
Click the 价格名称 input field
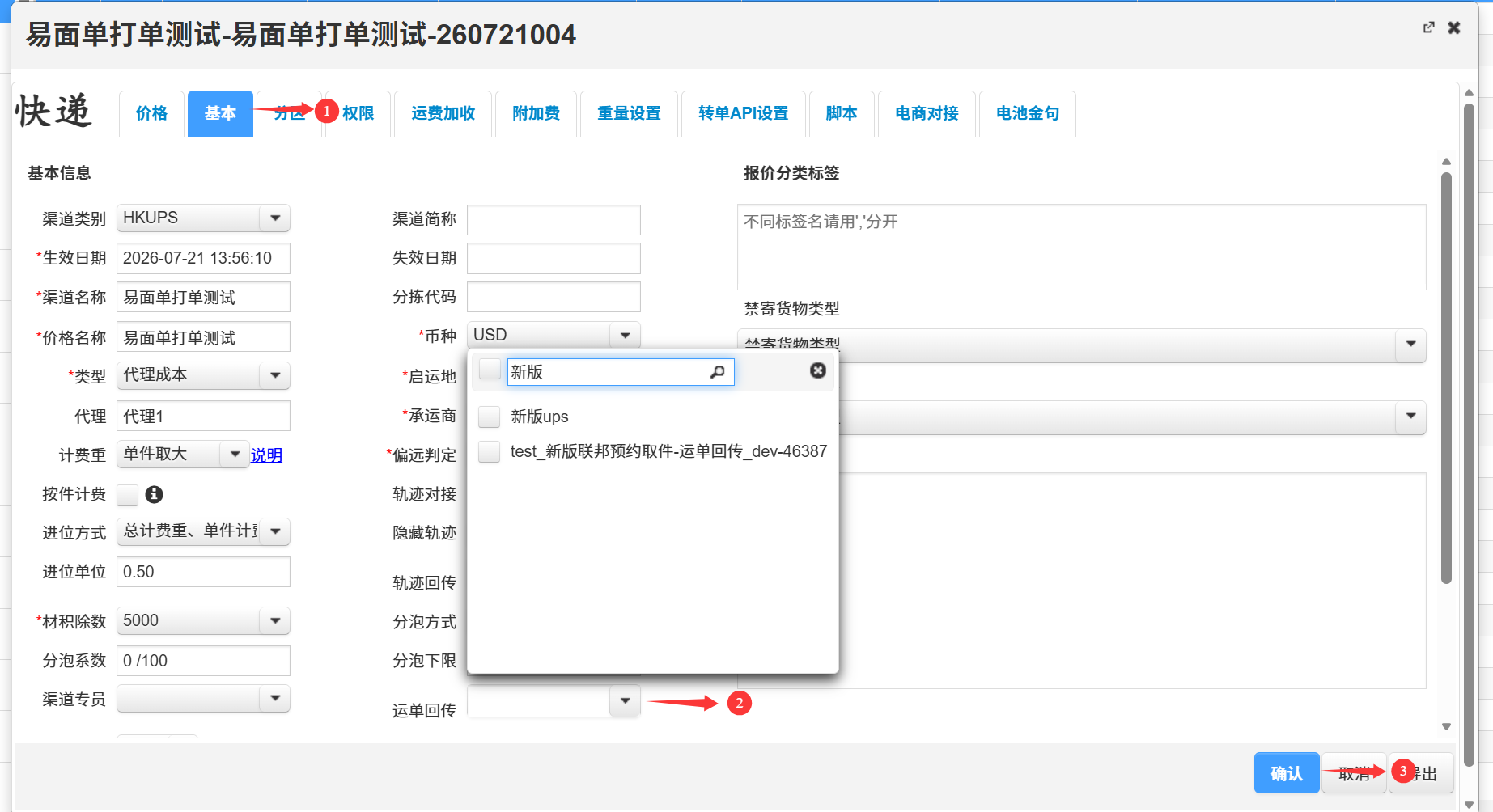[203, 336]
